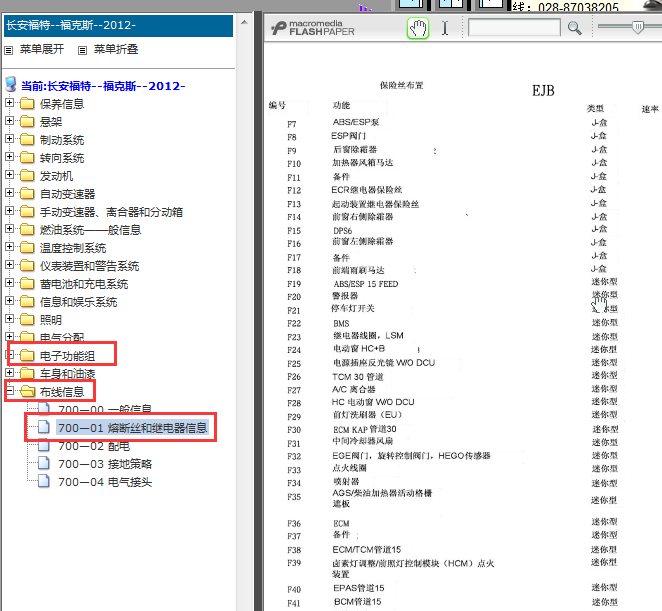Click the Macromedia FlashPaper logo
Viewport: 662px width, 611px height.
[313, 28]
